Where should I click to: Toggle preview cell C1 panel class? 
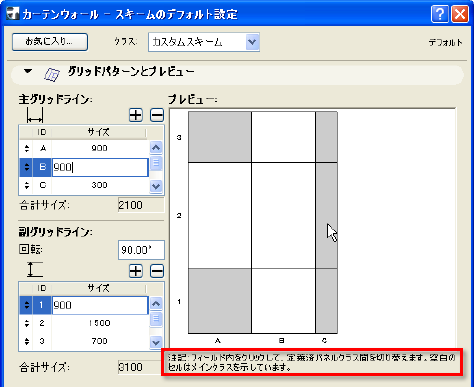coord(327,301)
